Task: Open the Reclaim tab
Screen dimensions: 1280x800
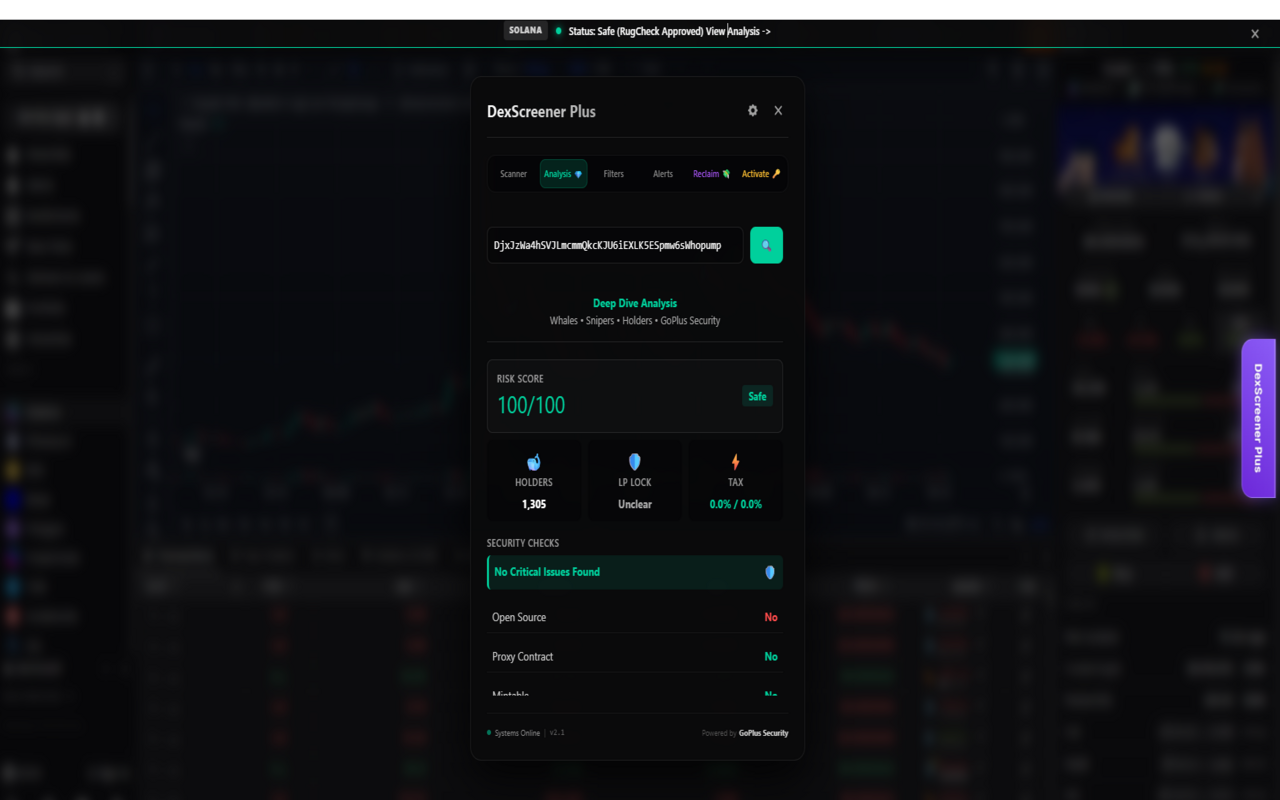Action: pyautogui.click(x=711, y=174)
